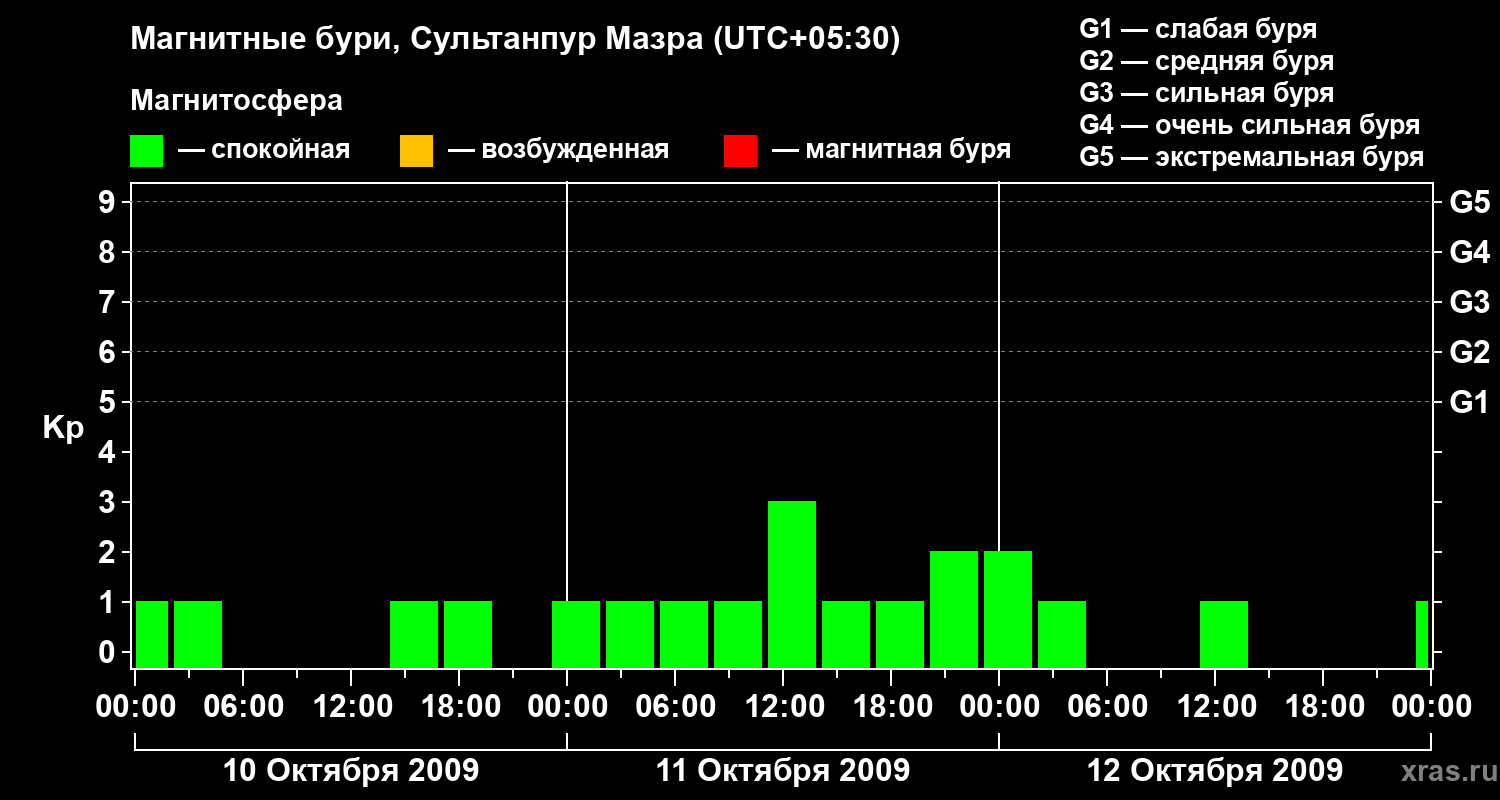Viewport: 1500px width, 800px height.
Task: Click the 12:00 label for 10 Октября
Action: pyautogui.click(x=351, y=707)
